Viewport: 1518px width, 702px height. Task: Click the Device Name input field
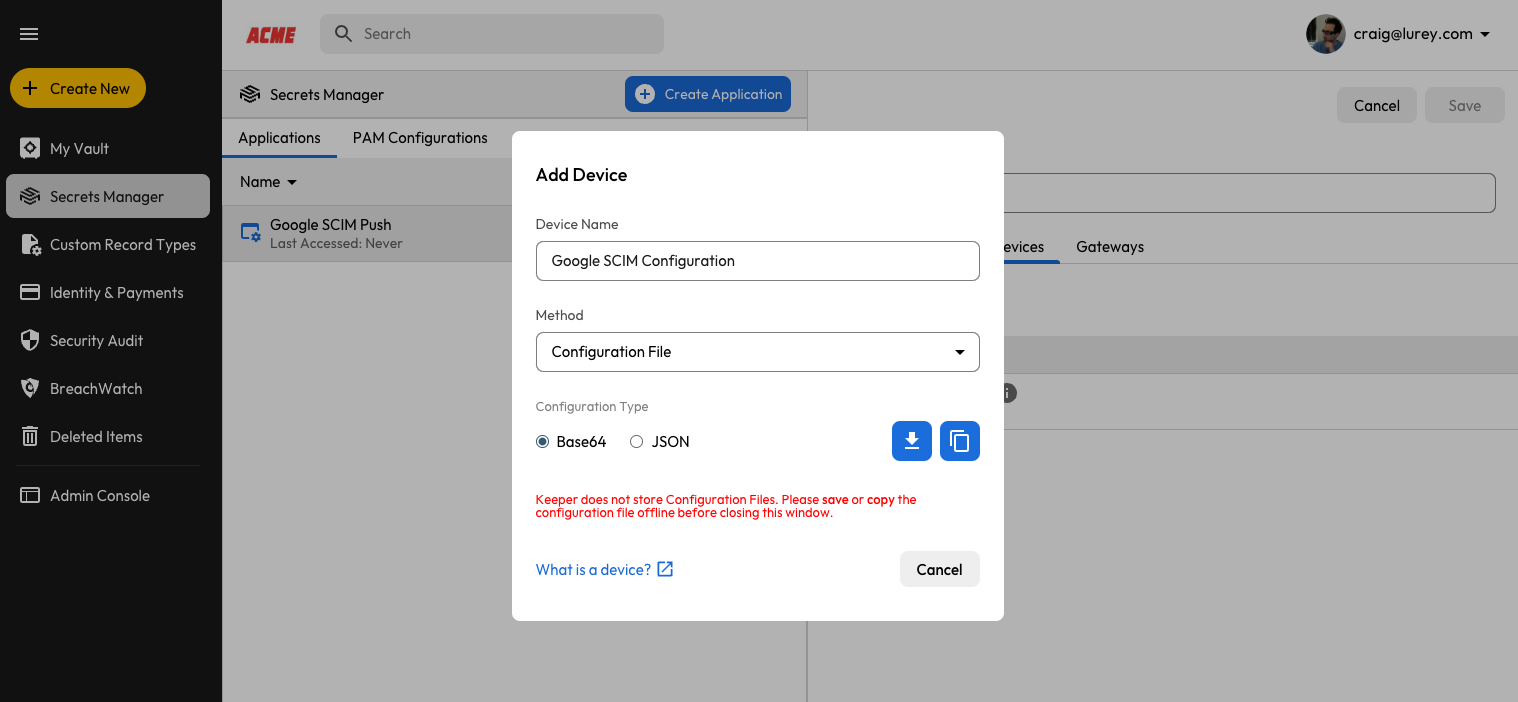point(757,261)
